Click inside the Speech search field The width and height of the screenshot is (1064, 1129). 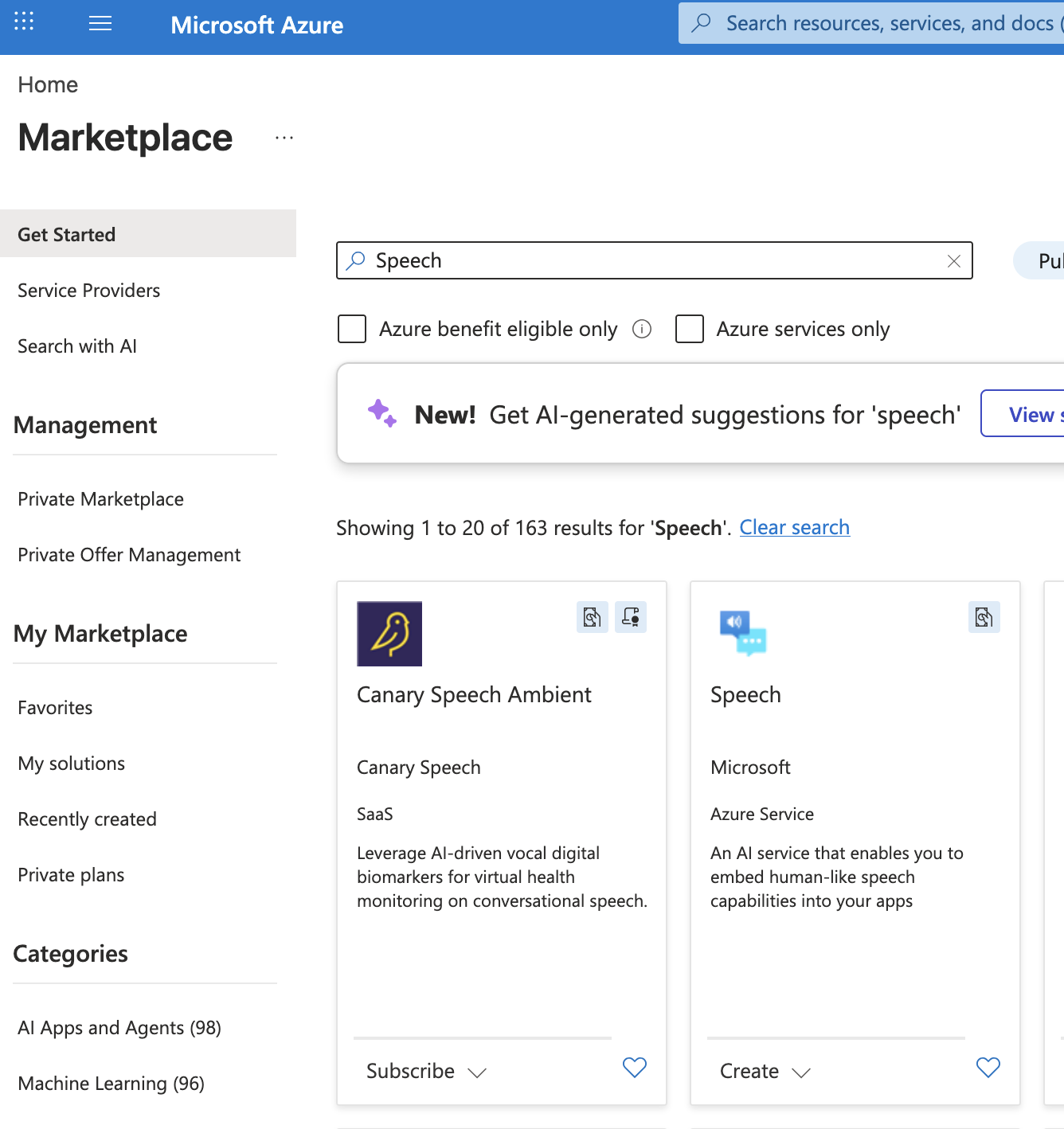[557, 260]
